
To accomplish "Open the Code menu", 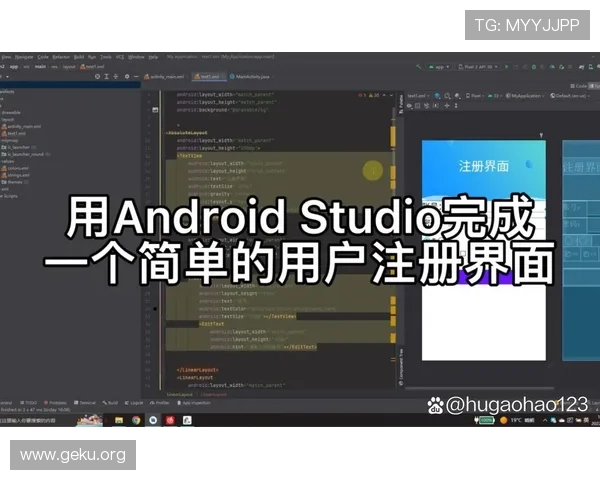I will tap(43, 57).
